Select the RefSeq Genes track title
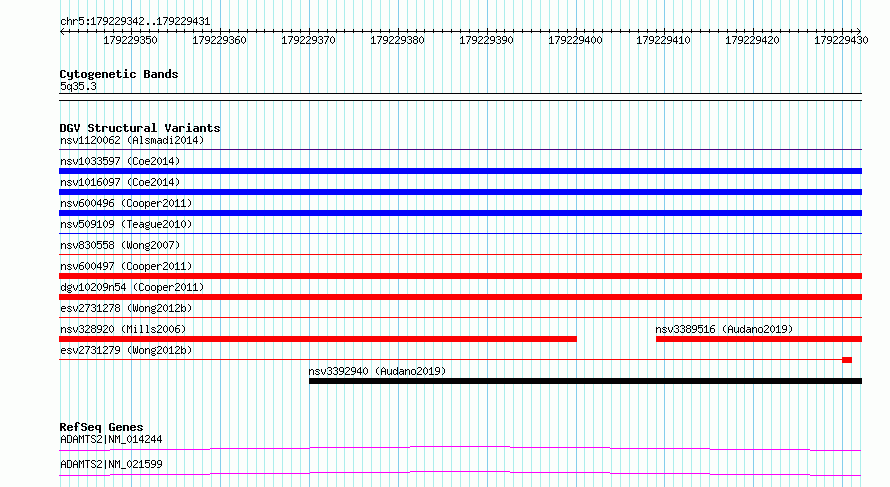Image resolution: width=890 pixels, height=487 pixels. click(x=102, y=427)
